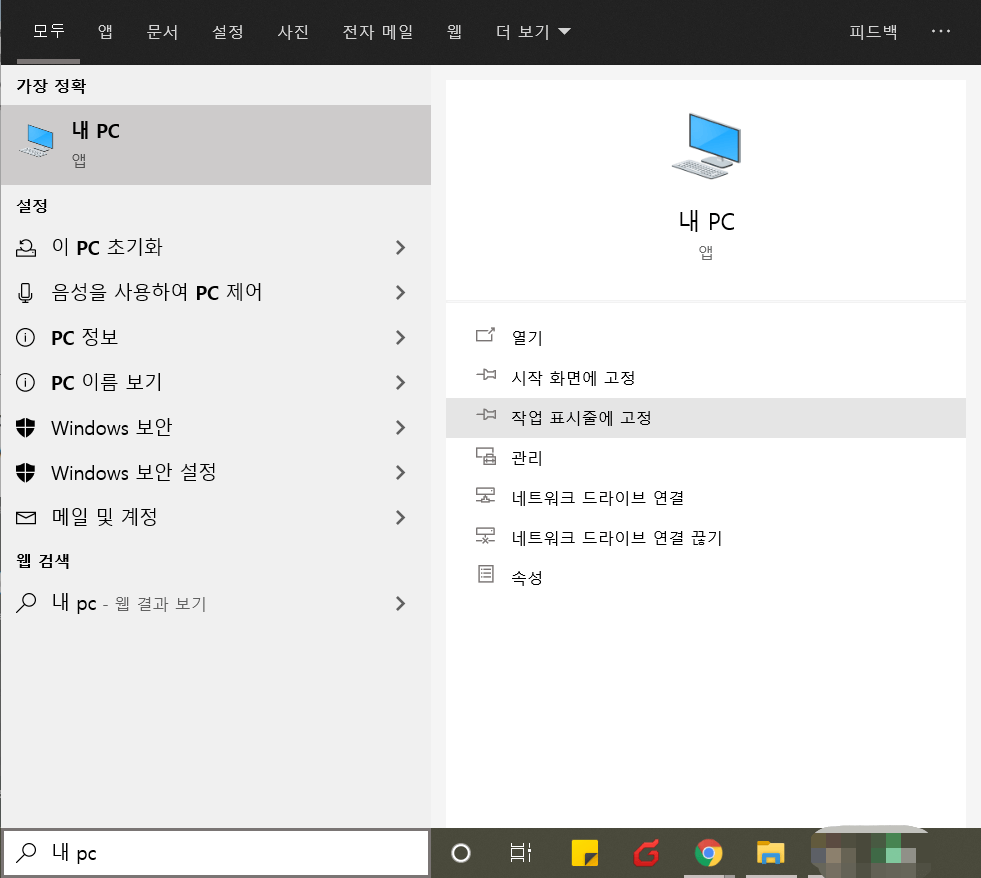Launch Sticky Notes from the taskbar
The image size is (981, 878).
[x=585, y=853]
